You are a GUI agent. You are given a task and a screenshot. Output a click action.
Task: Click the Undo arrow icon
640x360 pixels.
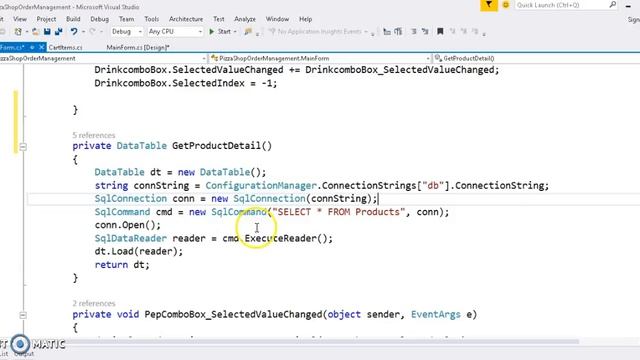click(x=74, y=31)
